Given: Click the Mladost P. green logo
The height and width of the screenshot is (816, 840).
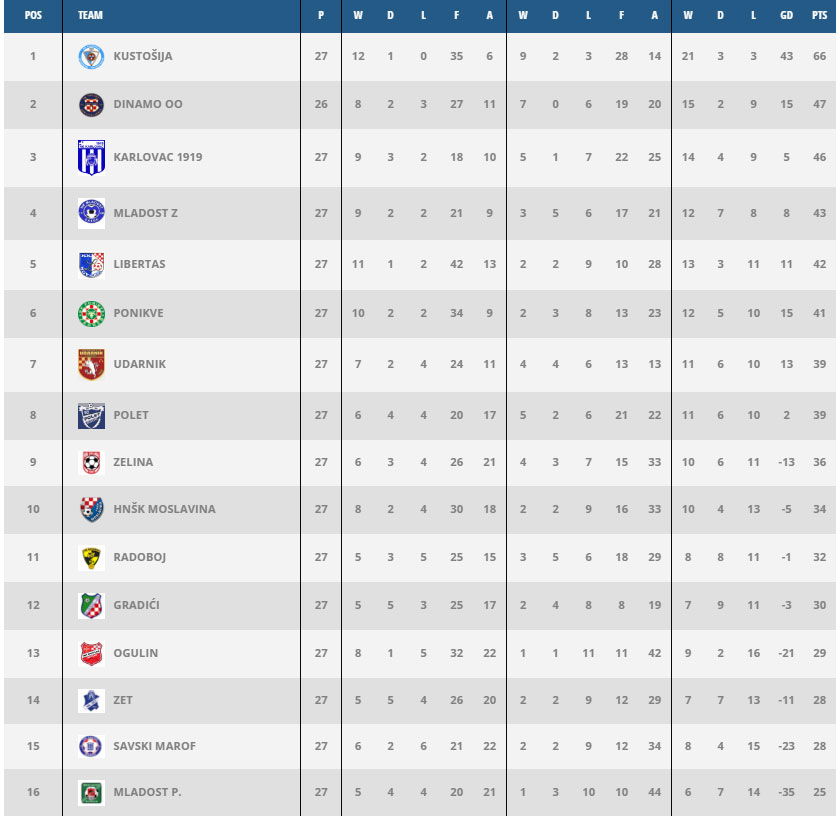Looking at the screenshot, I should point(91,793).
